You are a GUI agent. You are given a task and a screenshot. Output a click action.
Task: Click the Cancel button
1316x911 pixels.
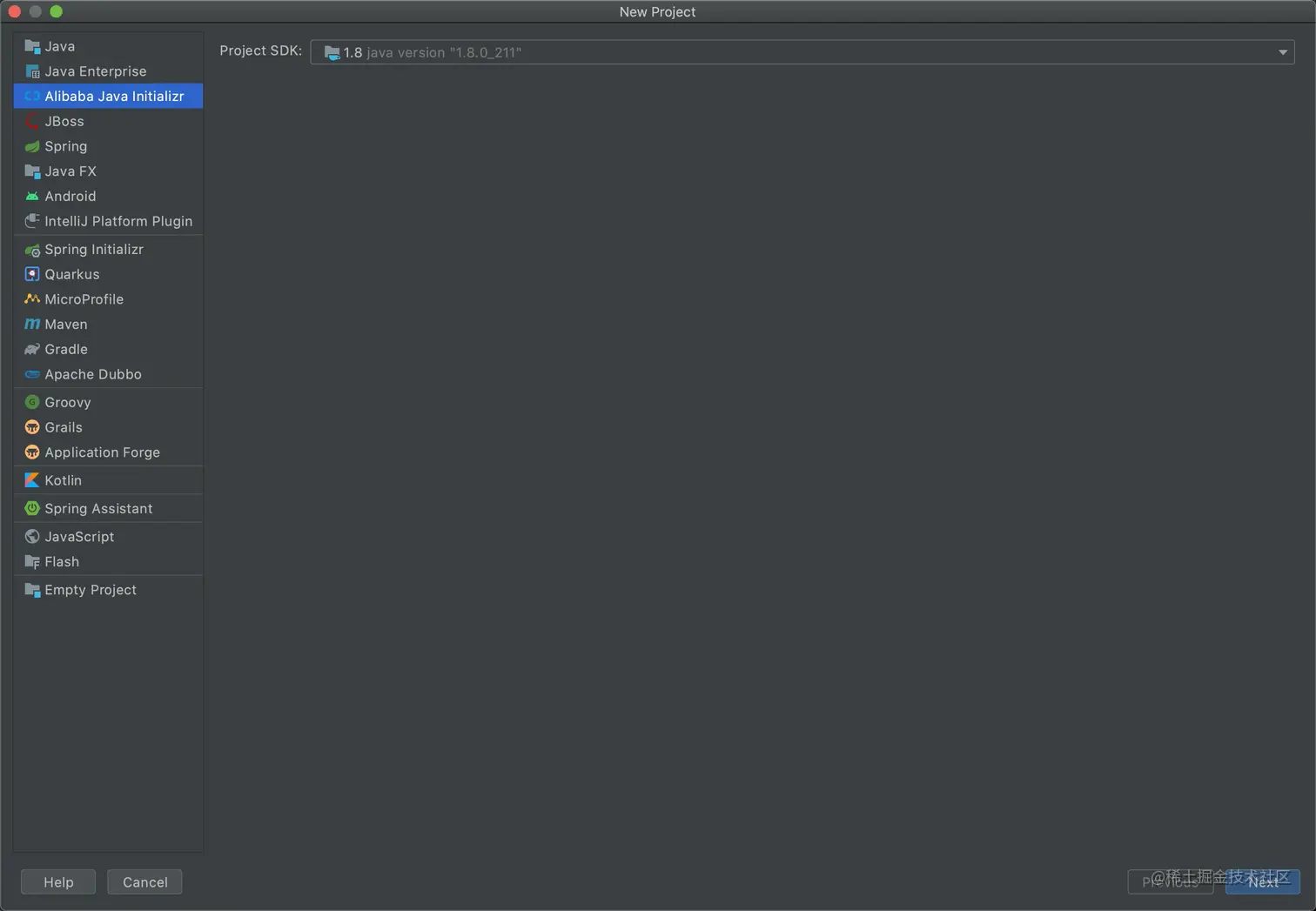click(144, 882)
